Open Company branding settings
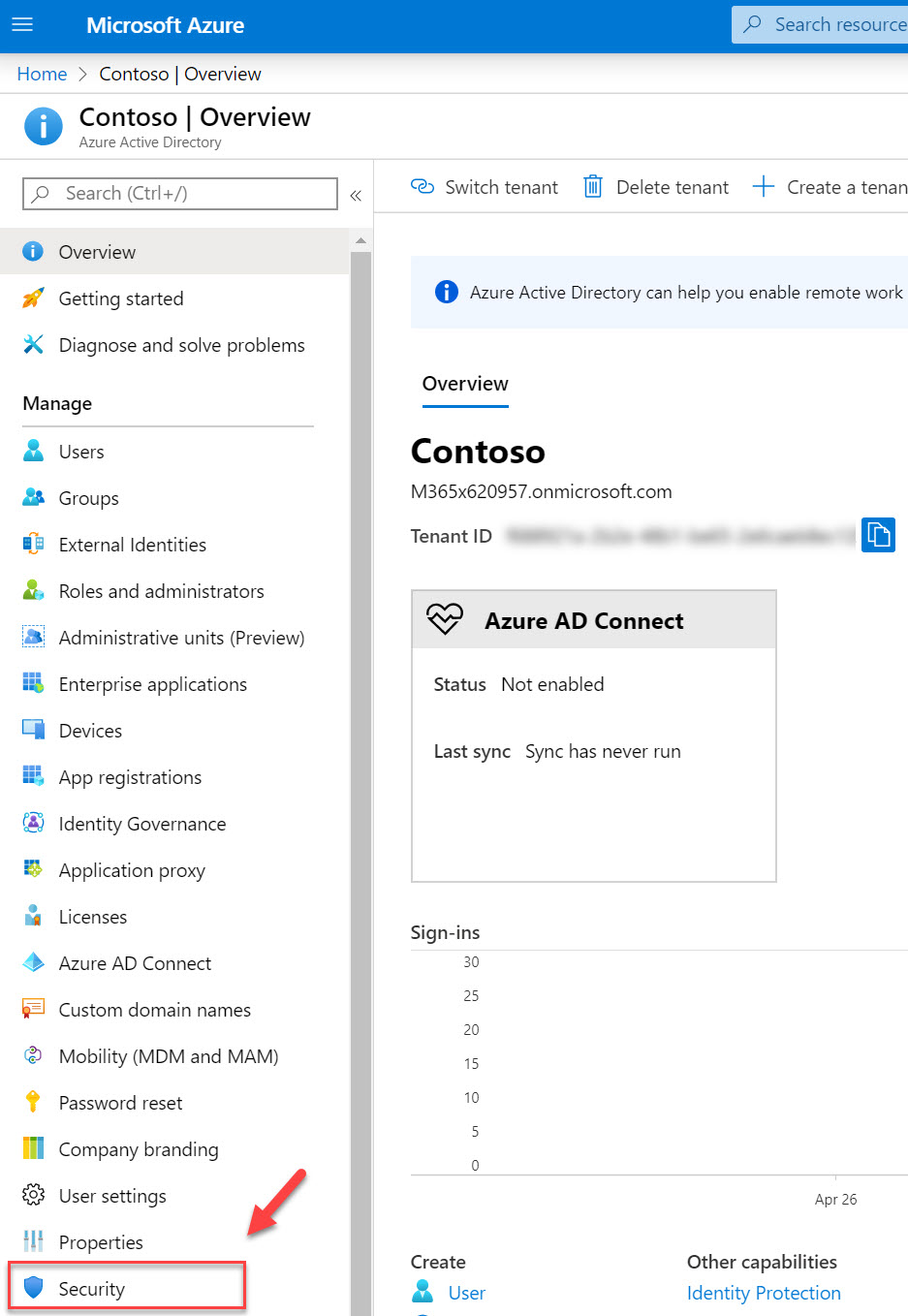Viewport: 908px width, 1316px height. tap(139, 1148)
